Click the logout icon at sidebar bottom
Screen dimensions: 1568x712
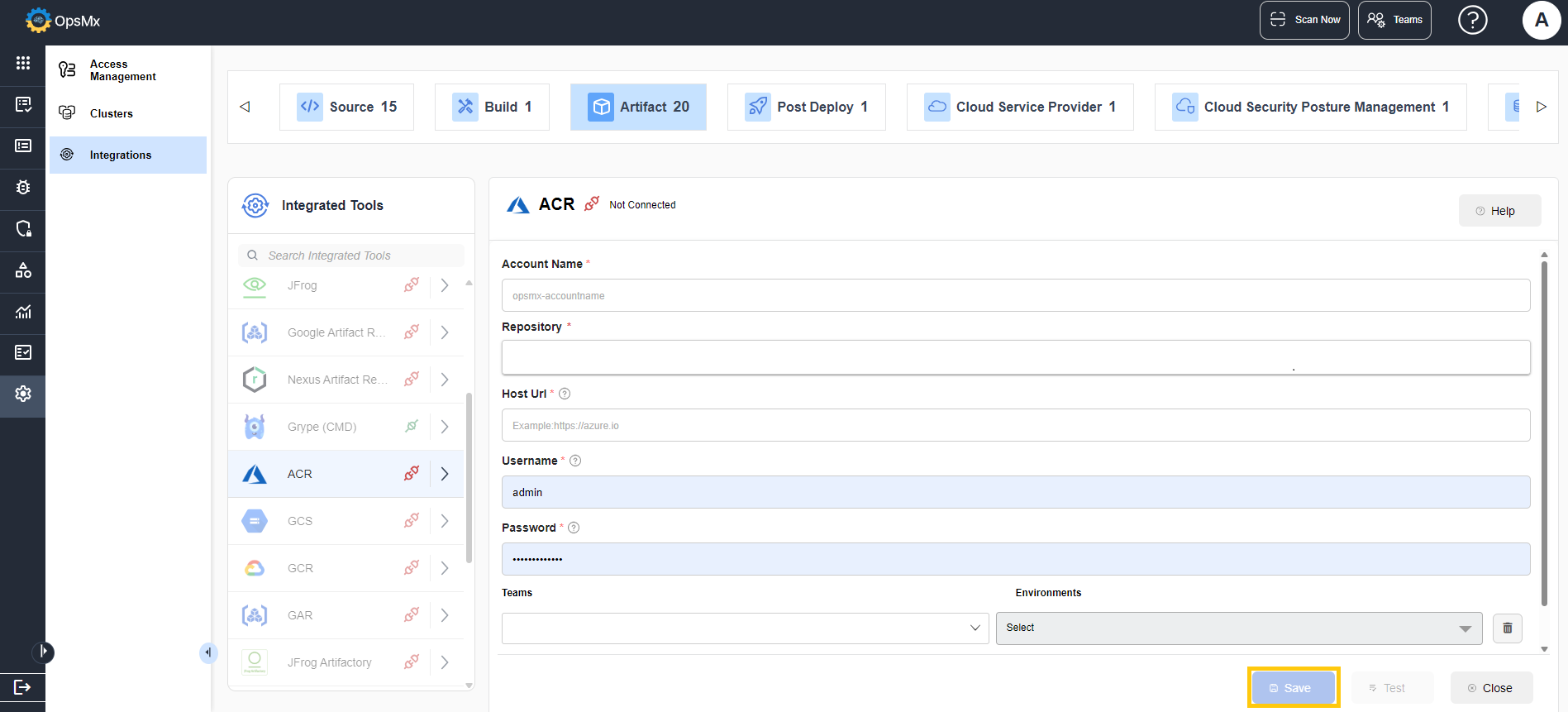point(22,687)
